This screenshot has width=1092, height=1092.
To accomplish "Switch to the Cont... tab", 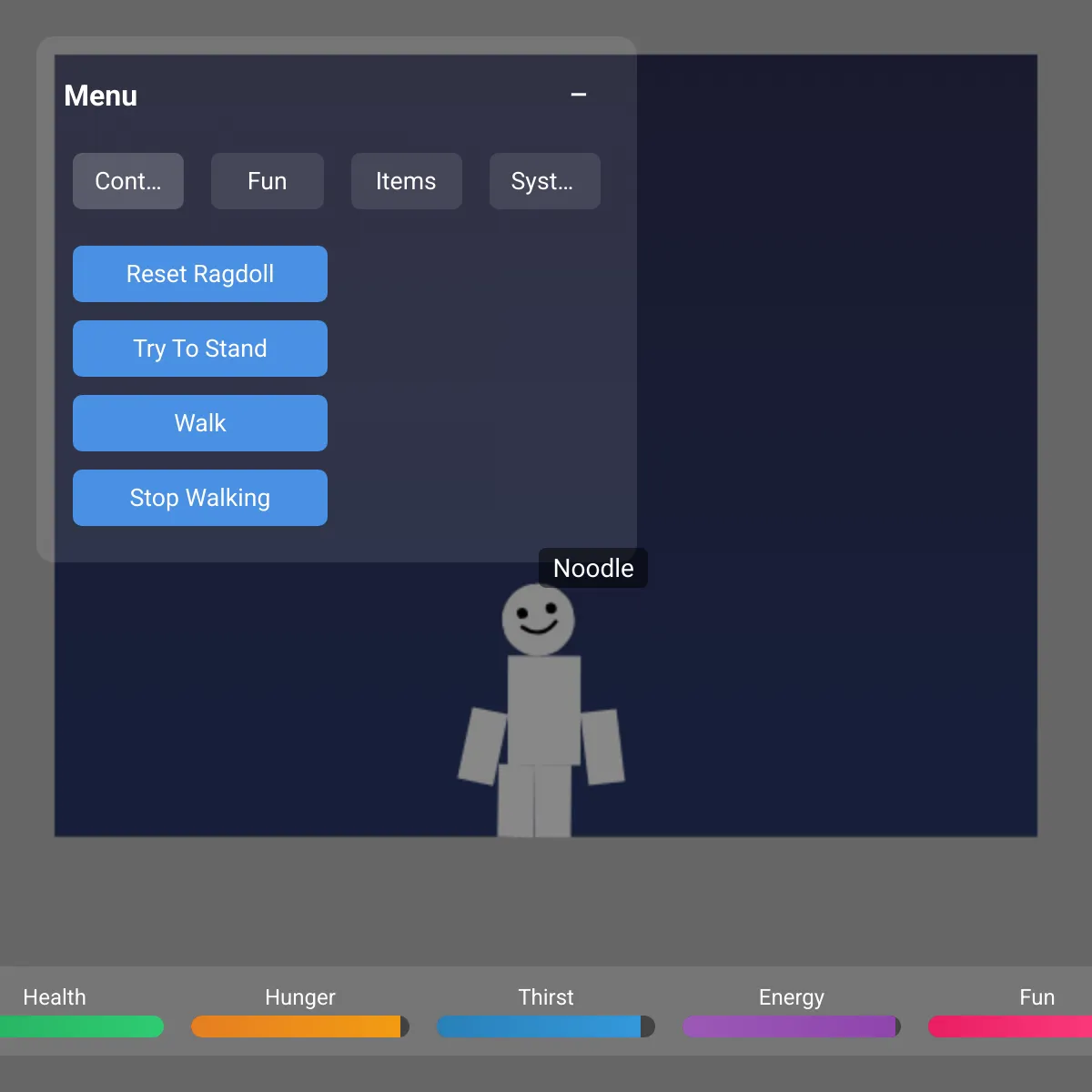I will (x=128, y=181).
